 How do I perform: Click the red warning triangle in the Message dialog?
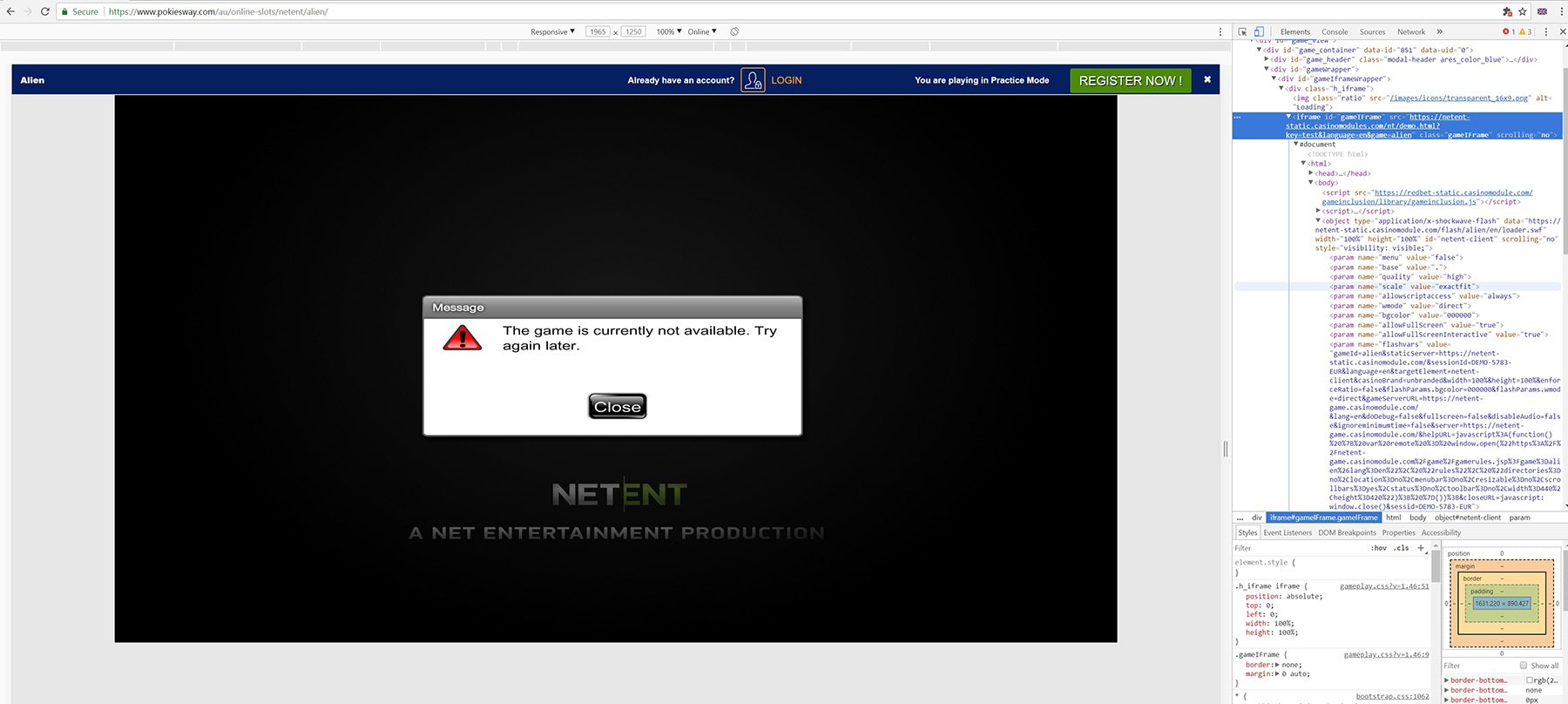462,337
